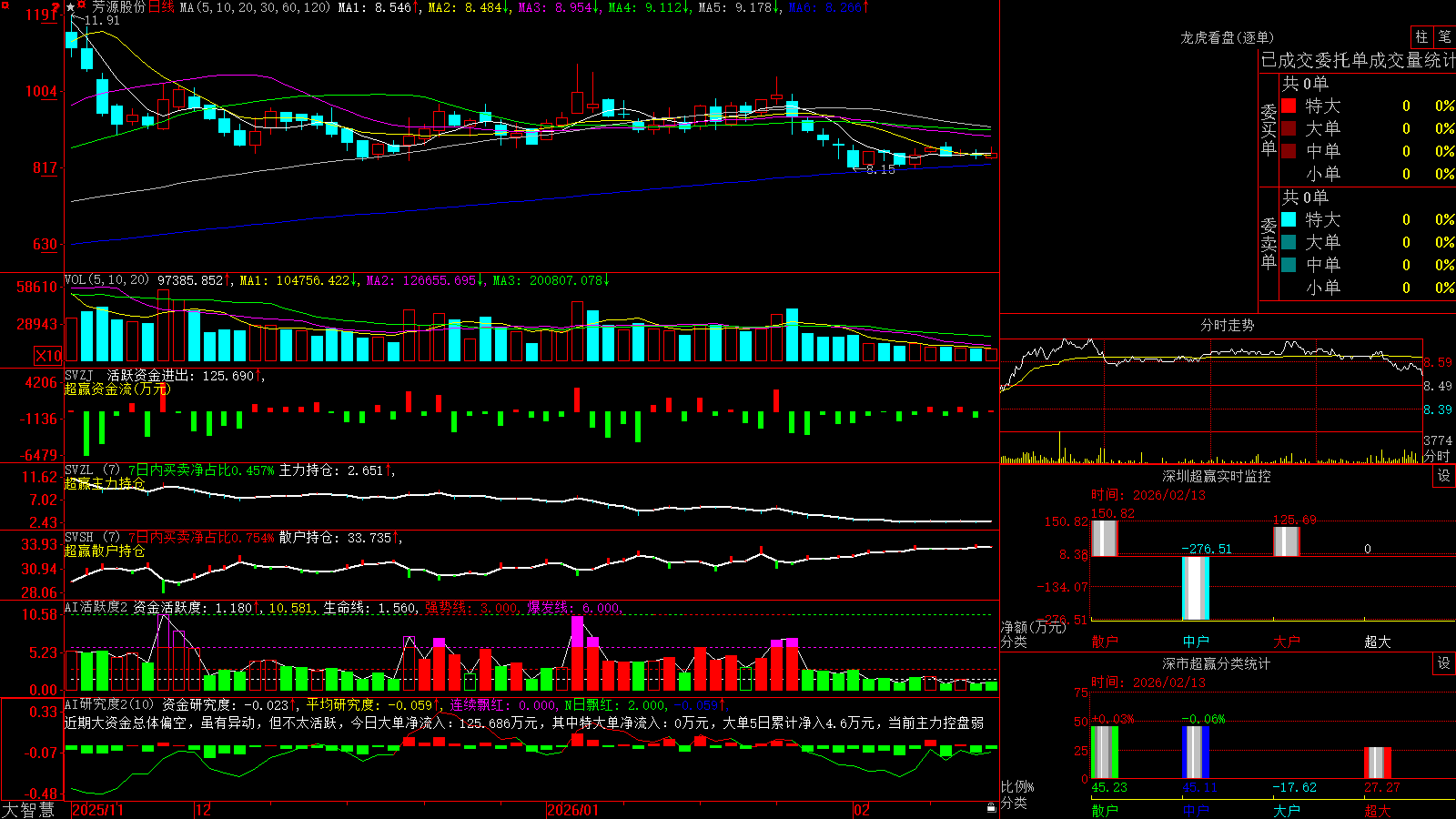Click the 设 button beside 深圳超赢实时监控
Viewport: 1456px width, 819px height.
coord(1444,476)
